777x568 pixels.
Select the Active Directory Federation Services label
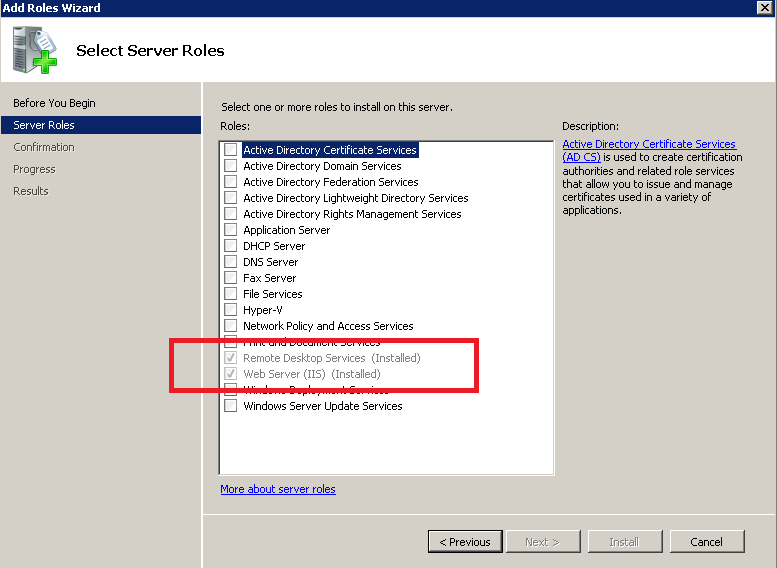click(331, 182)
